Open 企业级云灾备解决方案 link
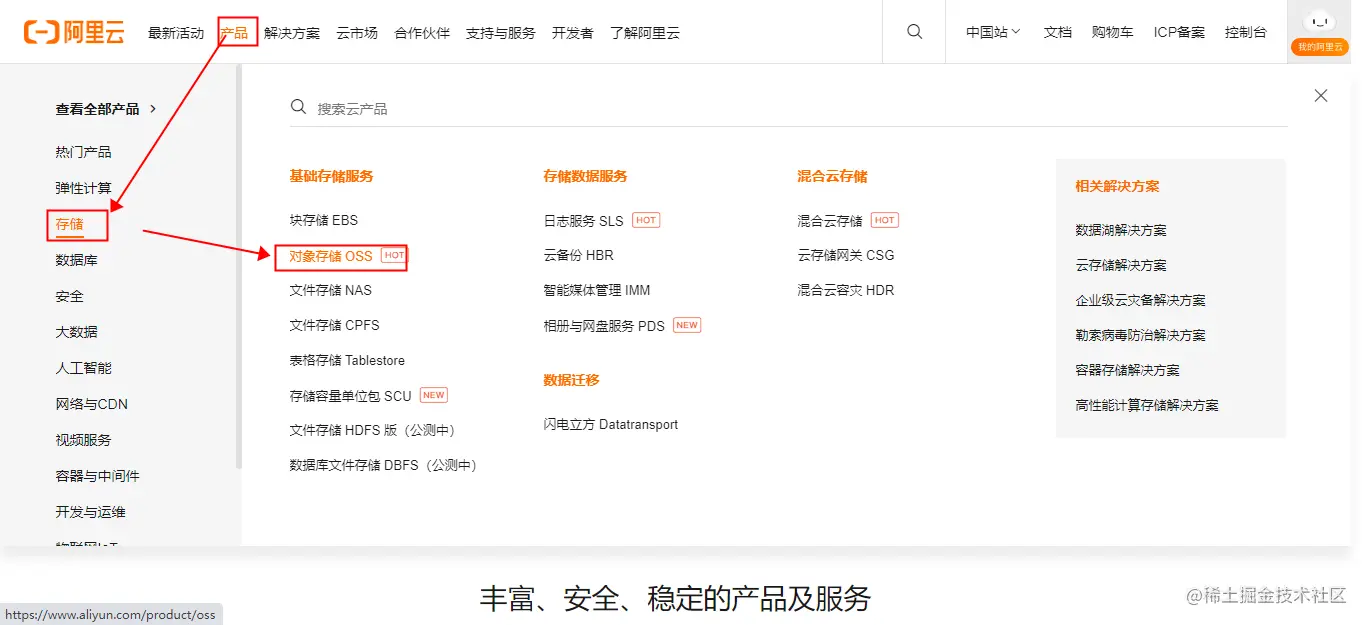The width and height of the screenshot is (1366, 625). (x=1141, y=300)
